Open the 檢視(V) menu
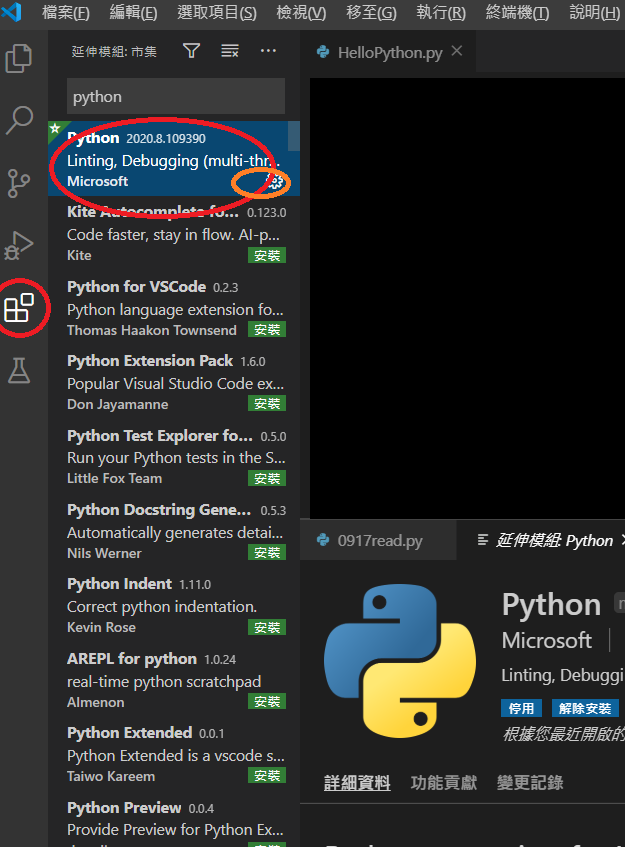The image size is (625, 847). [301, 12]
